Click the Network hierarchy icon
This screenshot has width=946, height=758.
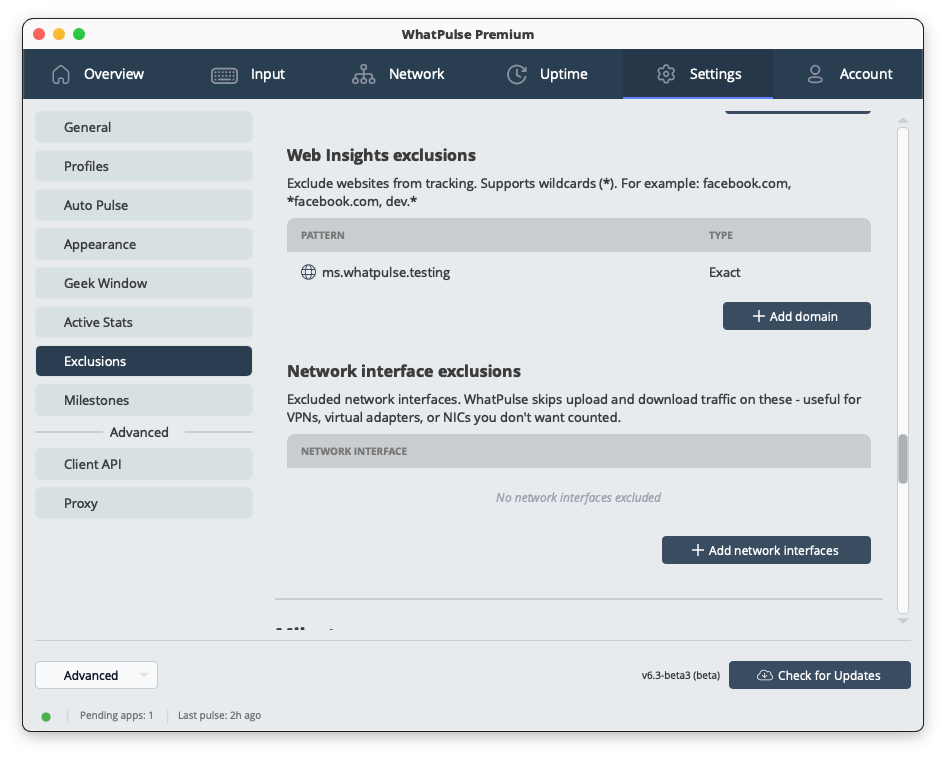[364, 74]
